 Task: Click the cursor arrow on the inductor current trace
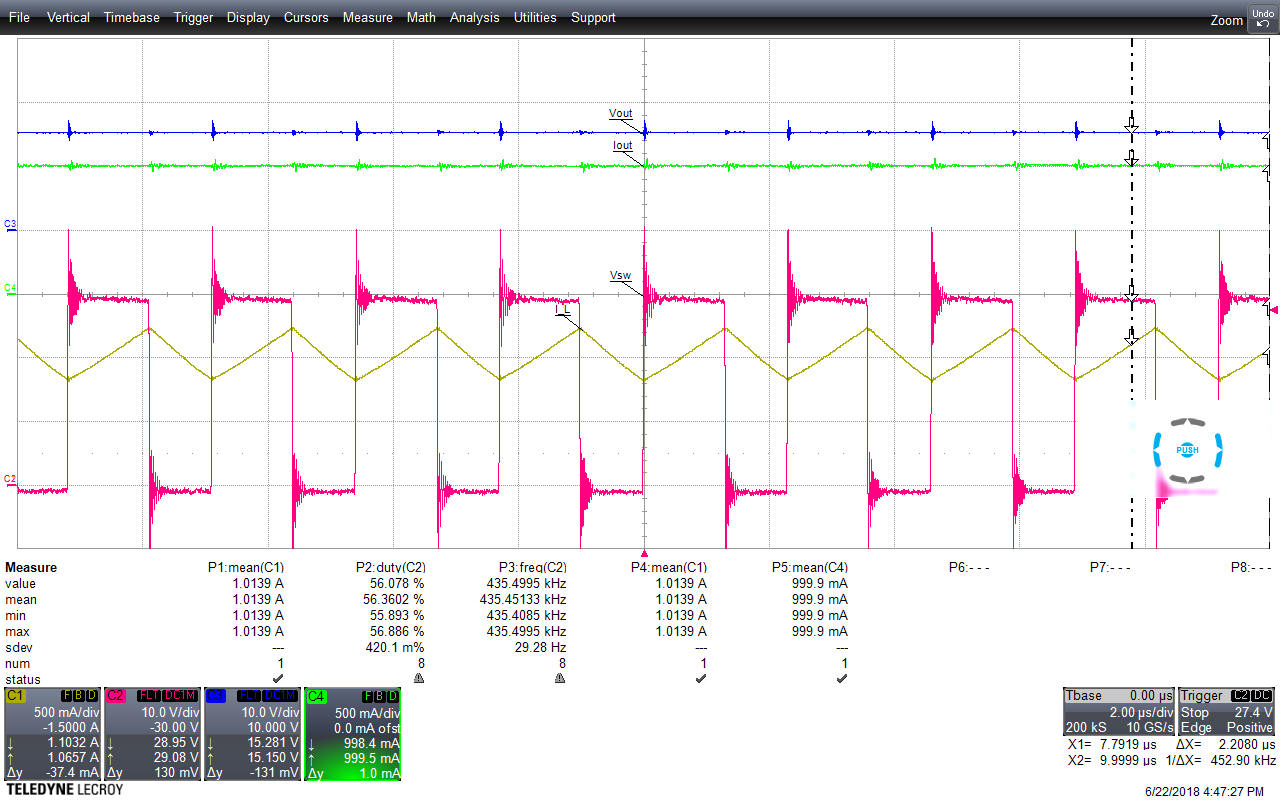click(x=1131, y=338)
